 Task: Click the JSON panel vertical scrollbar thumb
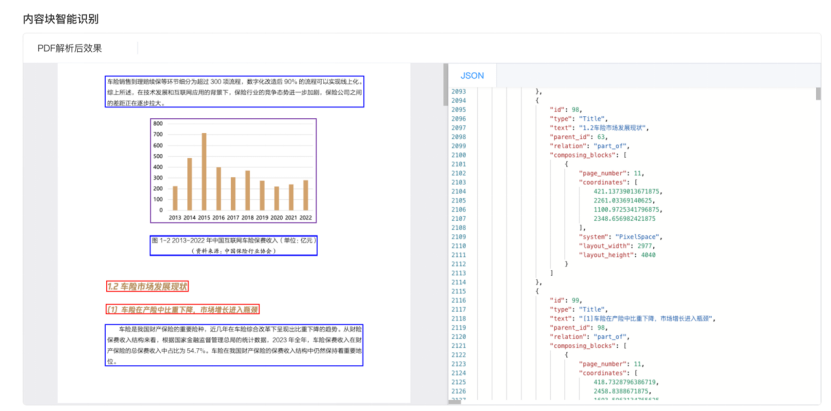[818, 94]
